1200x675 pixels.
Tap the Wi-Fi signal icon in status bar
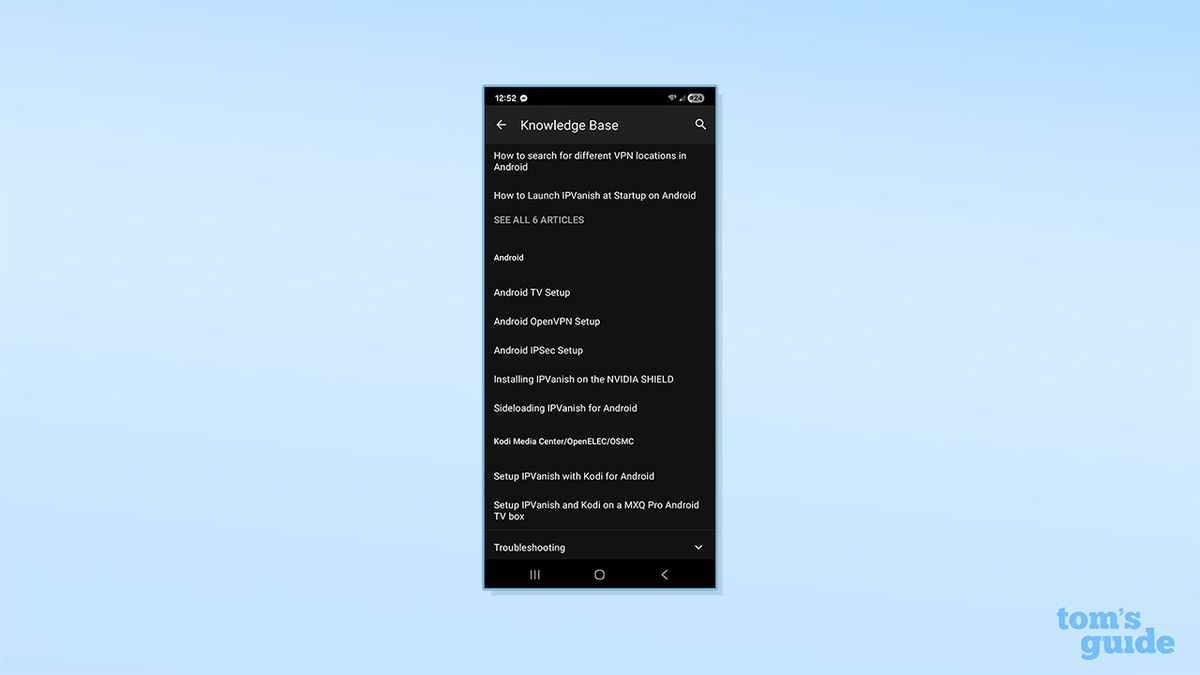click(673, 98)
